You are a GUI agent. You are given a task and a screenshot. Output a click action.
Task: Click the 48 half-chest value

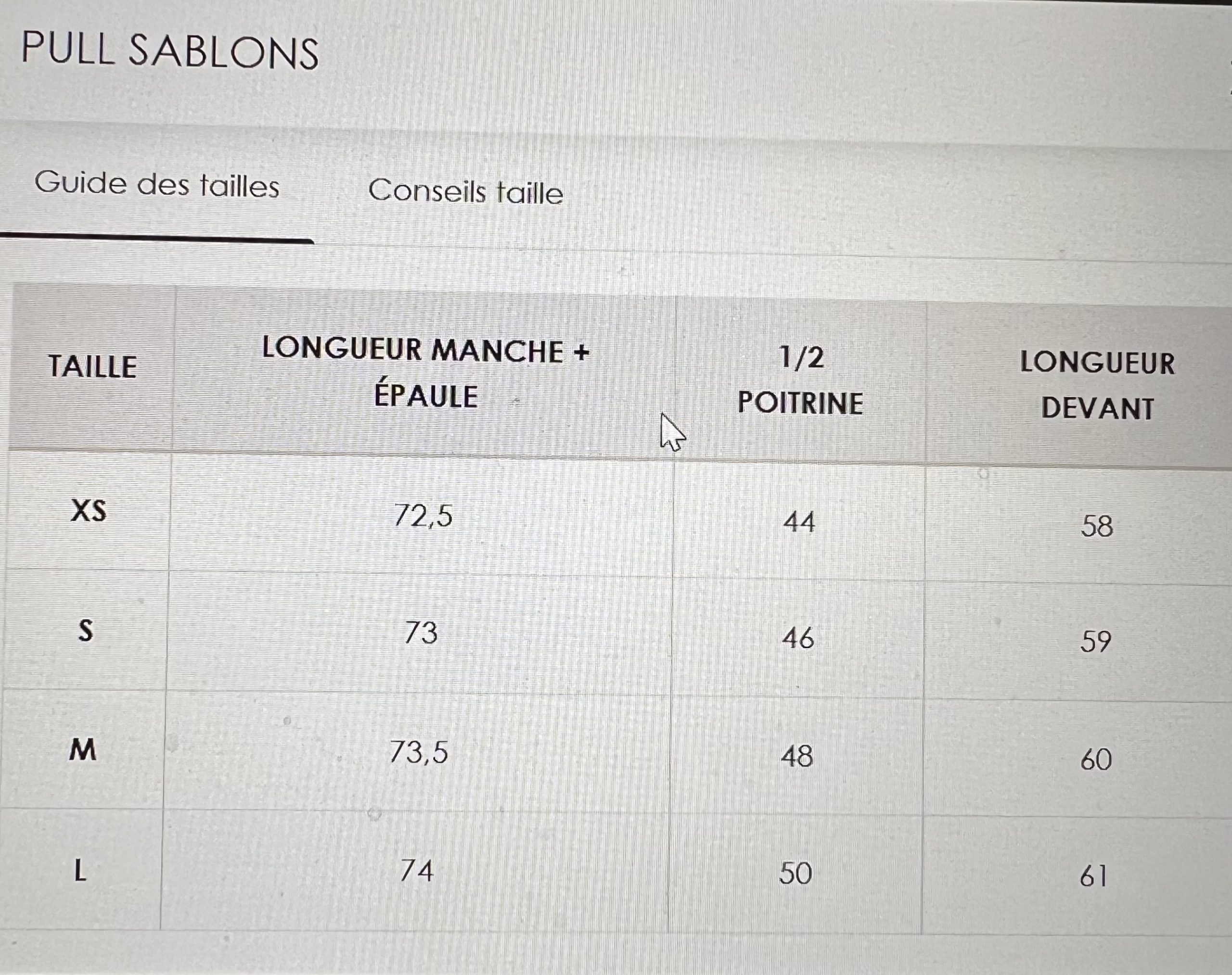797,756
